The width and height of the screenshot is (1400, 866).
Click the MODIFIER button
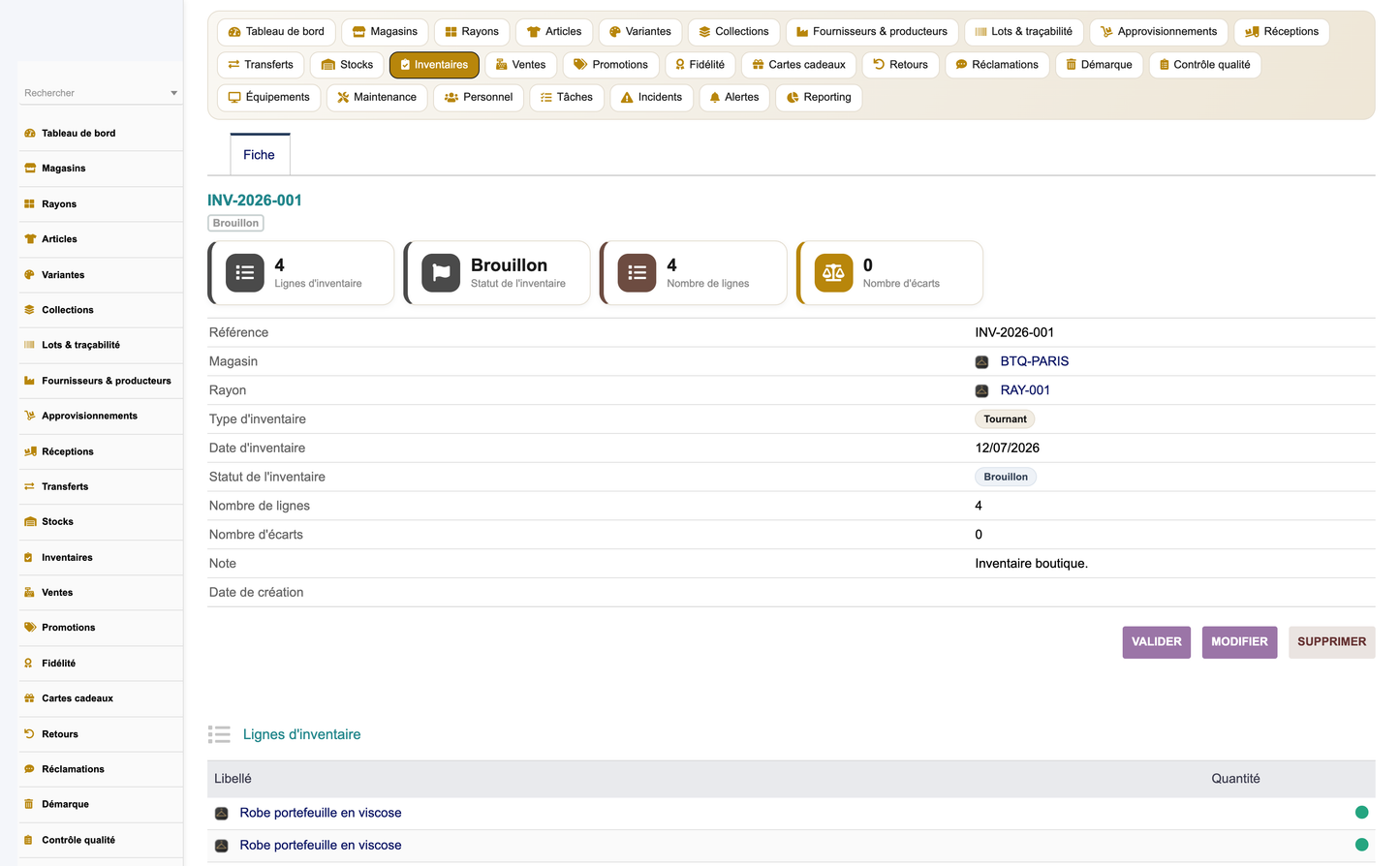pyautogui.click(x=1239, y=642)
